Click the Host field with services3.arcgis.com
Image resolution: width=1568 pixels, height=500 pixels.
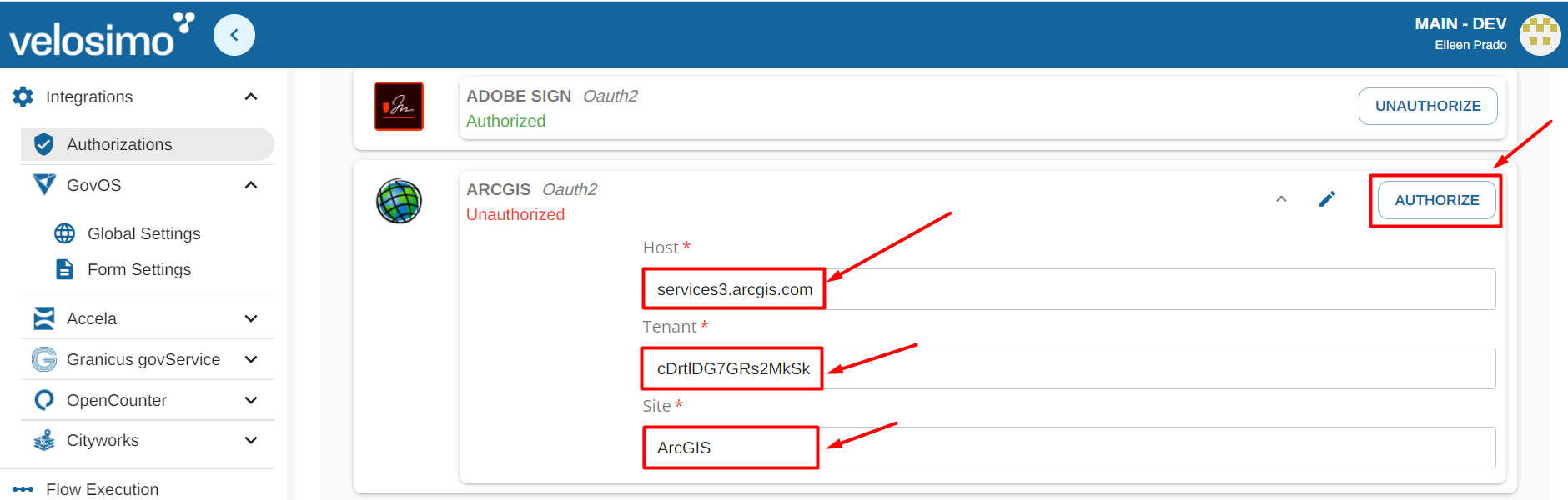(1069, 289)
